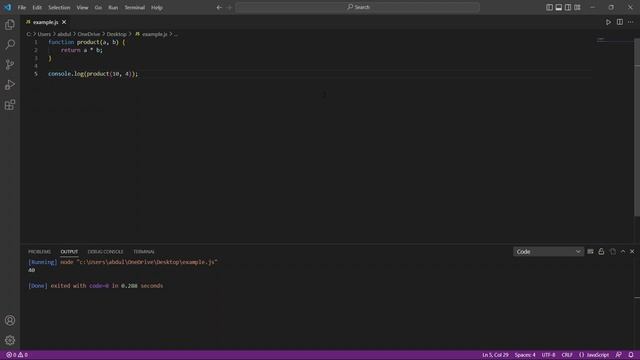Switch to the Output panel tab

pos(69,251)
